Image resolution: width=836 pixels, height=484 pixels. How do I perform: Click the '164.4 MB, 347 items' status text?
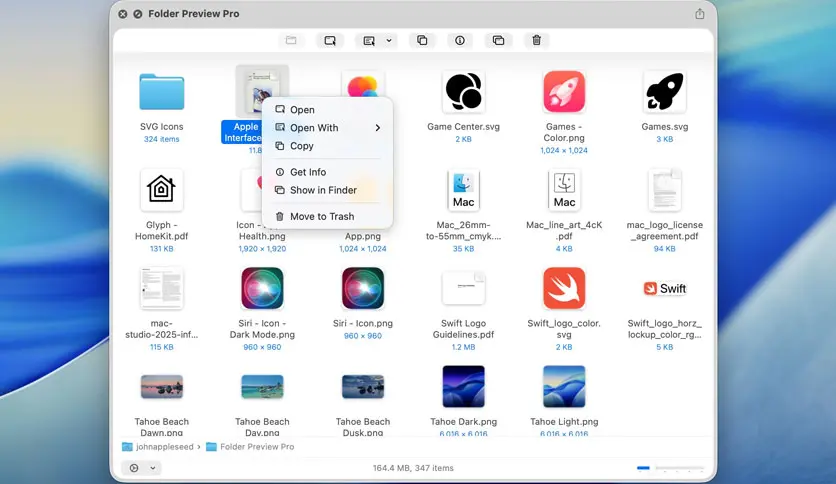pyautogui.click(x=413, y=468)
